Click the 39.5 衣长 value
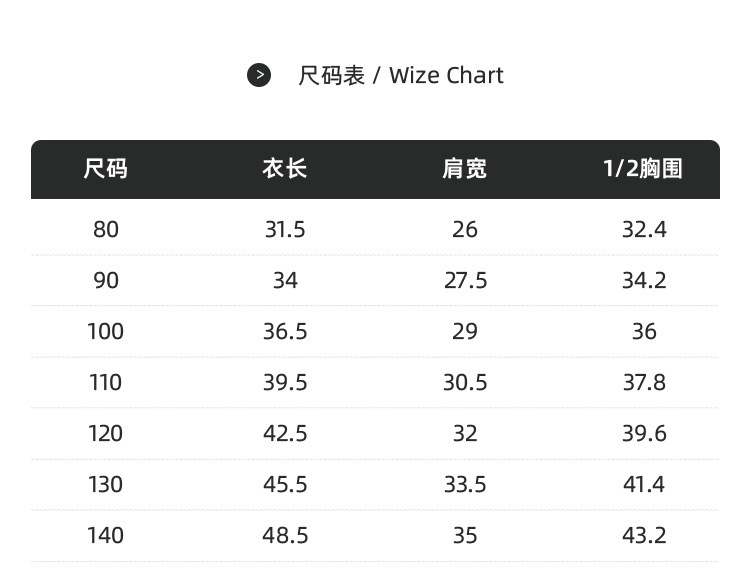 pyautogui.click(x=285, y=383)
